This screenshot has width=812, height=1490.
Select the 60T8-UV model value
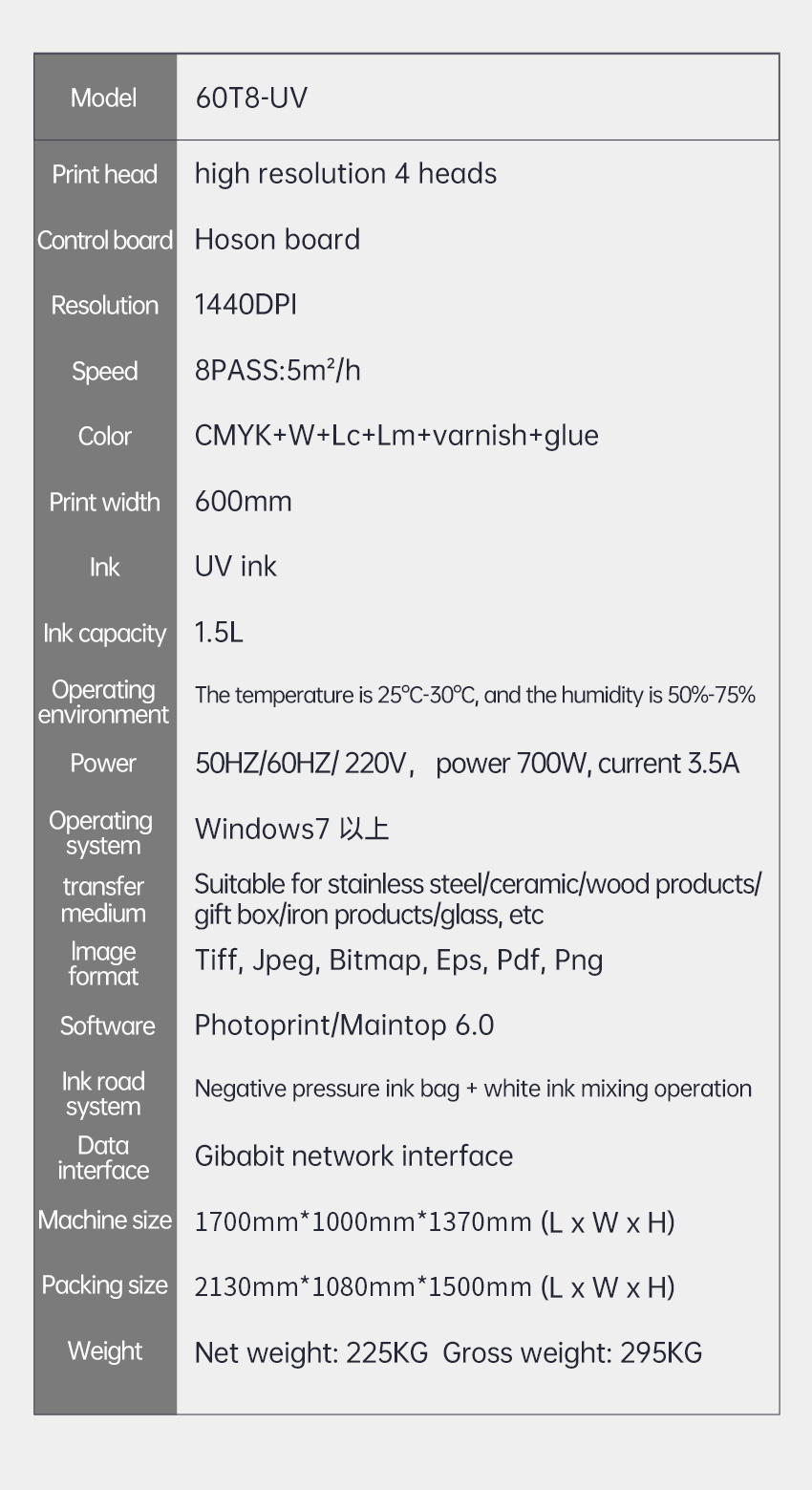coord(251,97)
